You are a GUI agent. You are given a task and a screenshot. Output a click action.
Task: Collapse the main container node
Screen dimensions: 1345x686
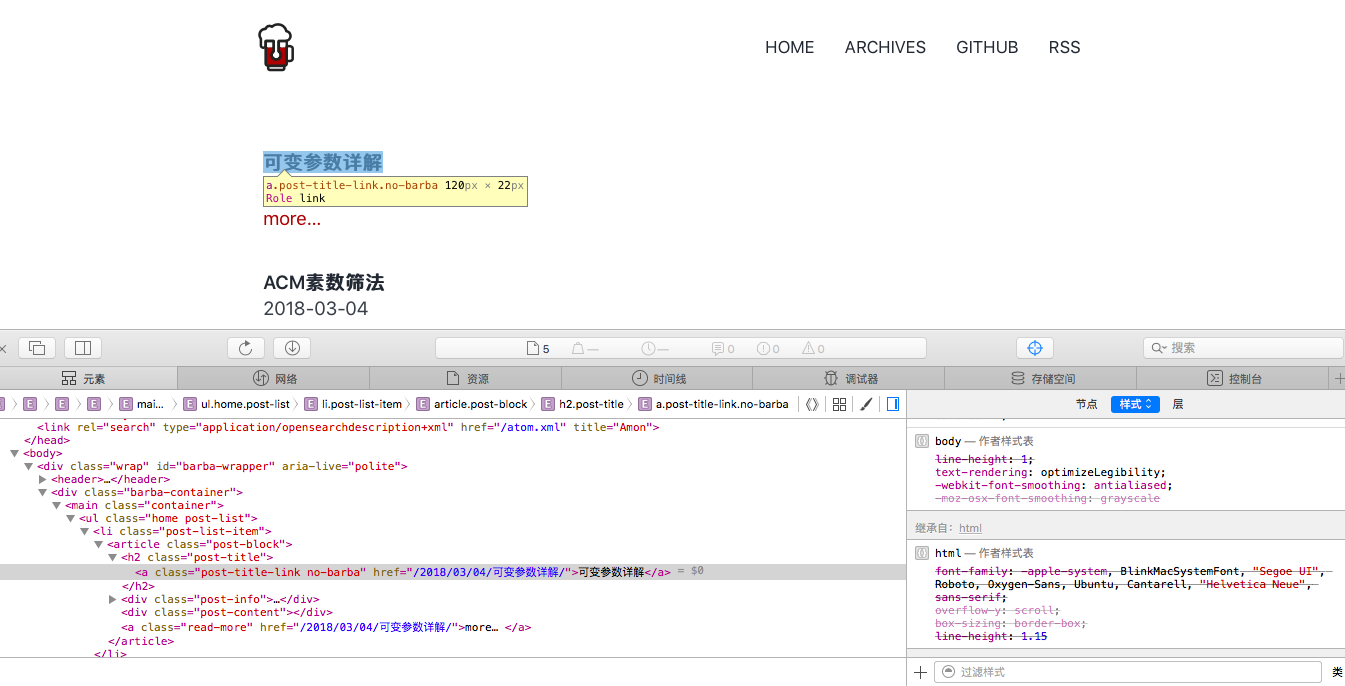point(56,505)
